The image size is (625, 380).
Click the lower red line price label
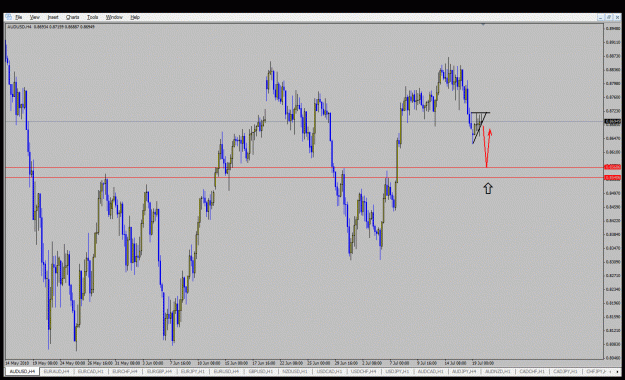pyautogui.click(x=613, y=177)
